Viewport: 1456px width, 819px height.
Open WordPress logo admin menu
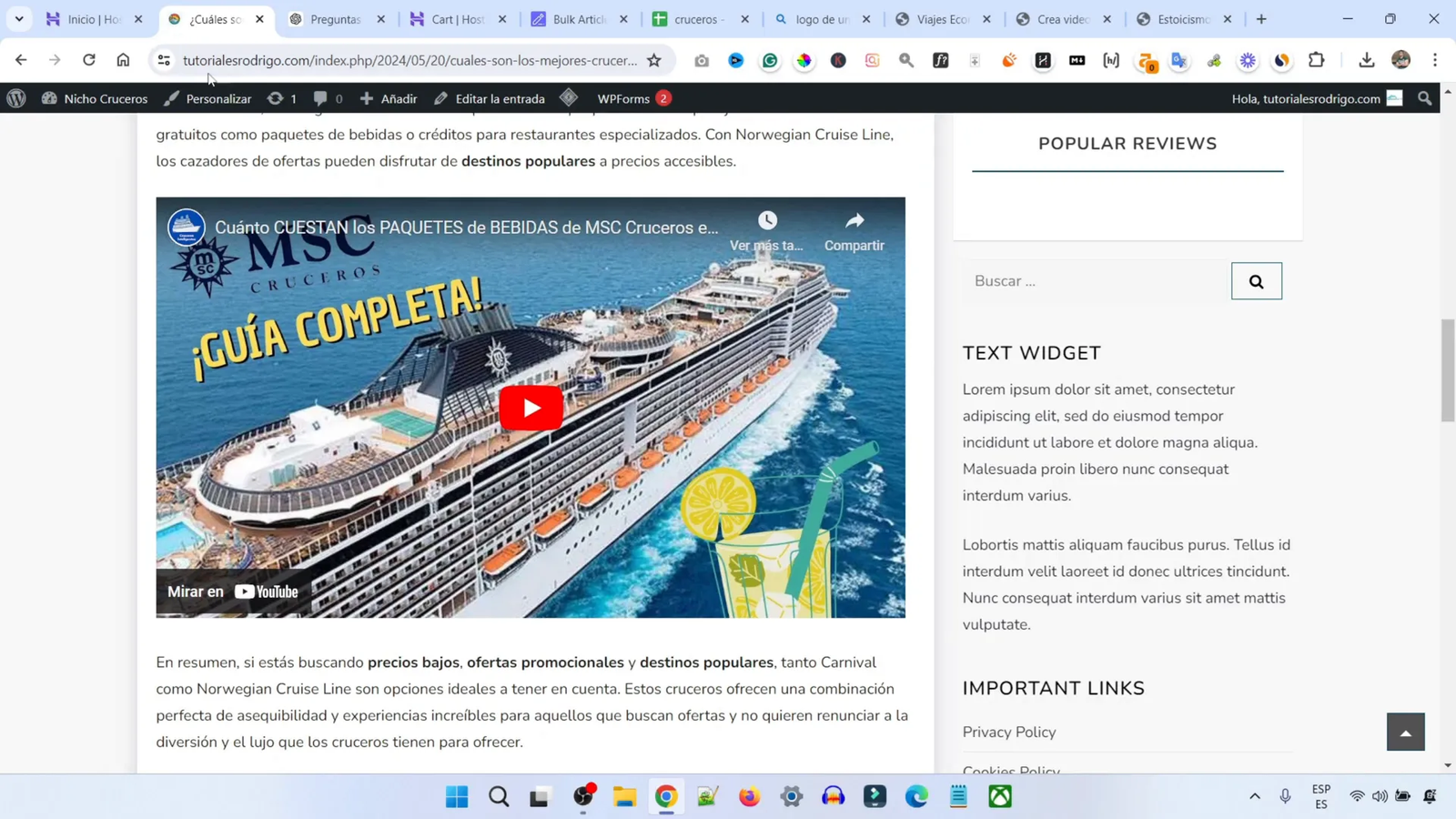click(16, 98)
